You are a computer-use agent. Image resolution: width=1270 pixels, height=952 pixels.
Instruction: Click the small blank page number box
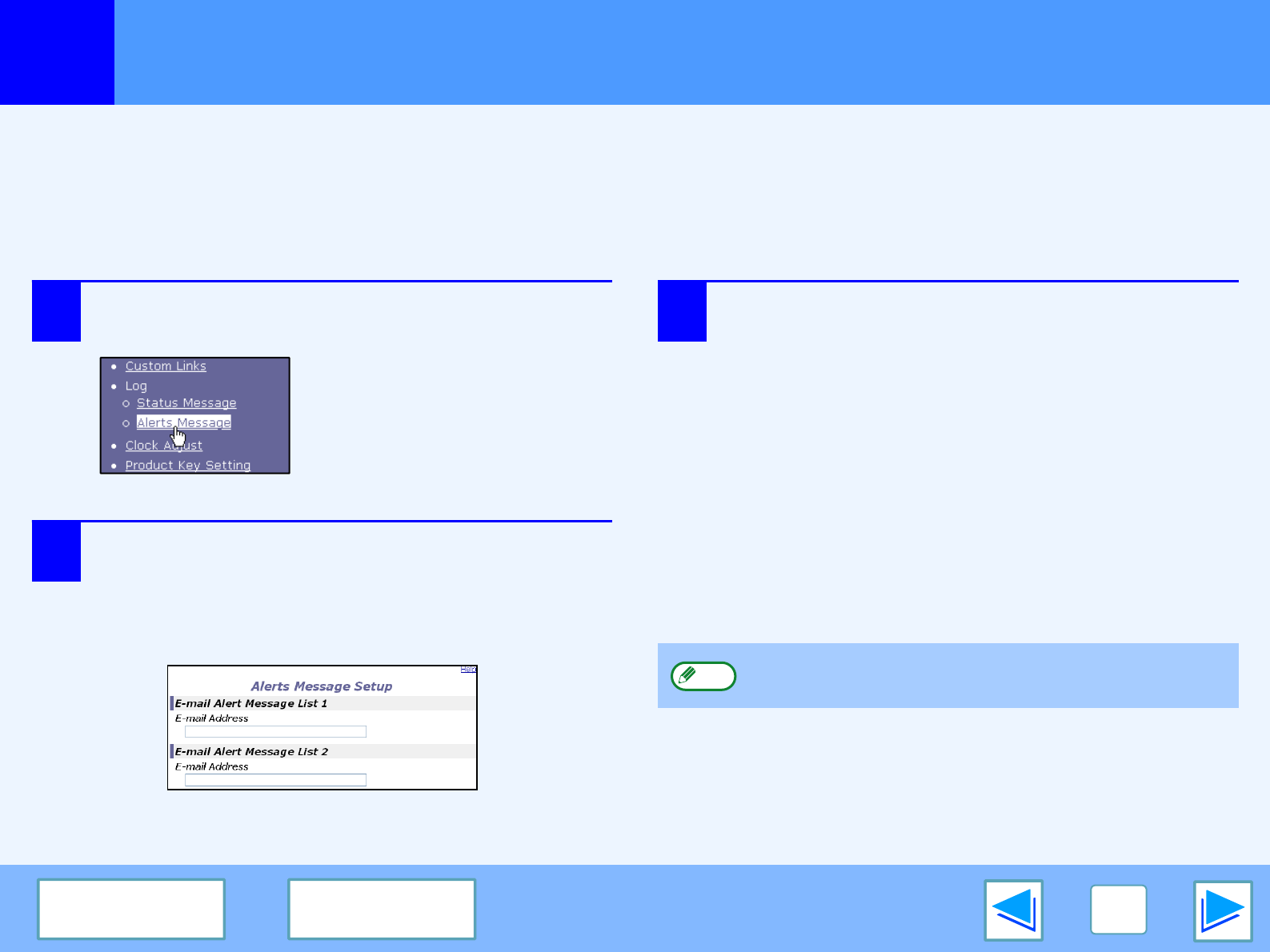(x=1118, y=910)
